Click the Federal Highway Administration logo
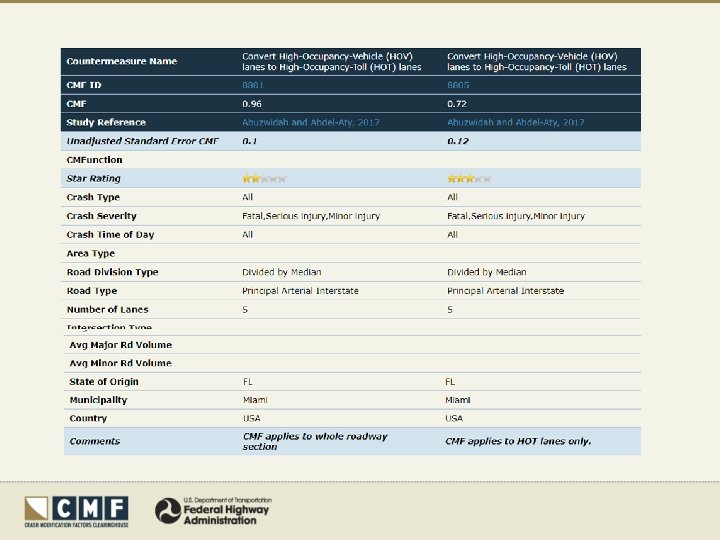The width and height of the screenshot is (720, 540). point(213,511)
